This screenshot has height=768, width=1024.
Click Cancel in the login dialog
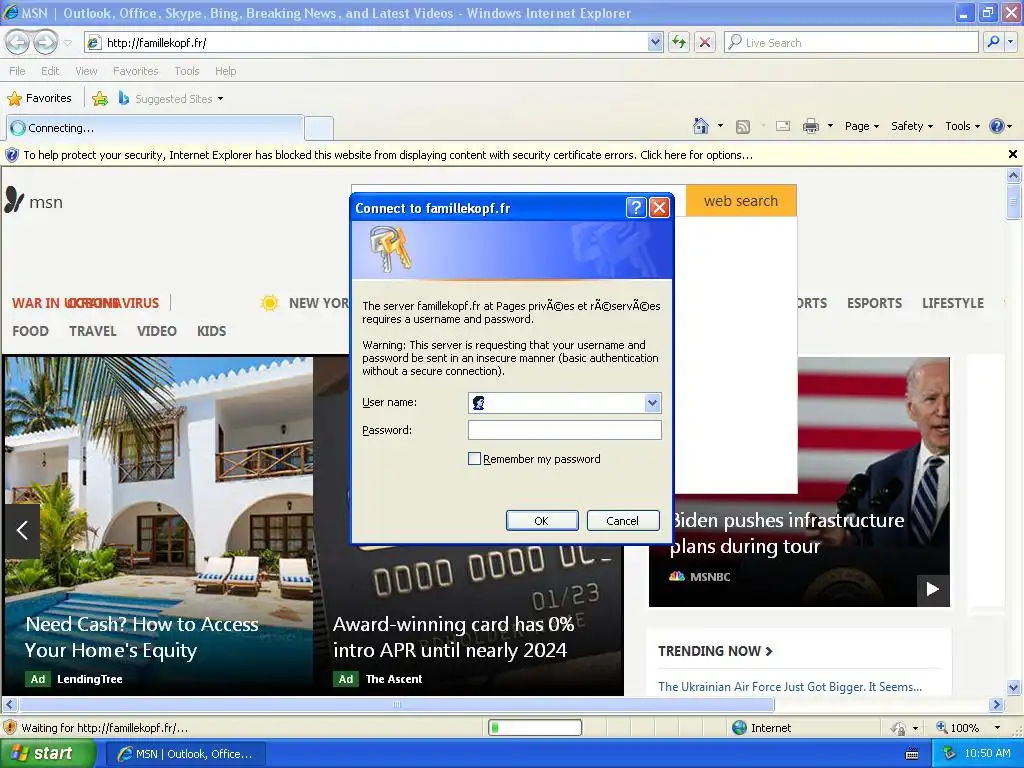pyautogui.click(x=622, y=520)
